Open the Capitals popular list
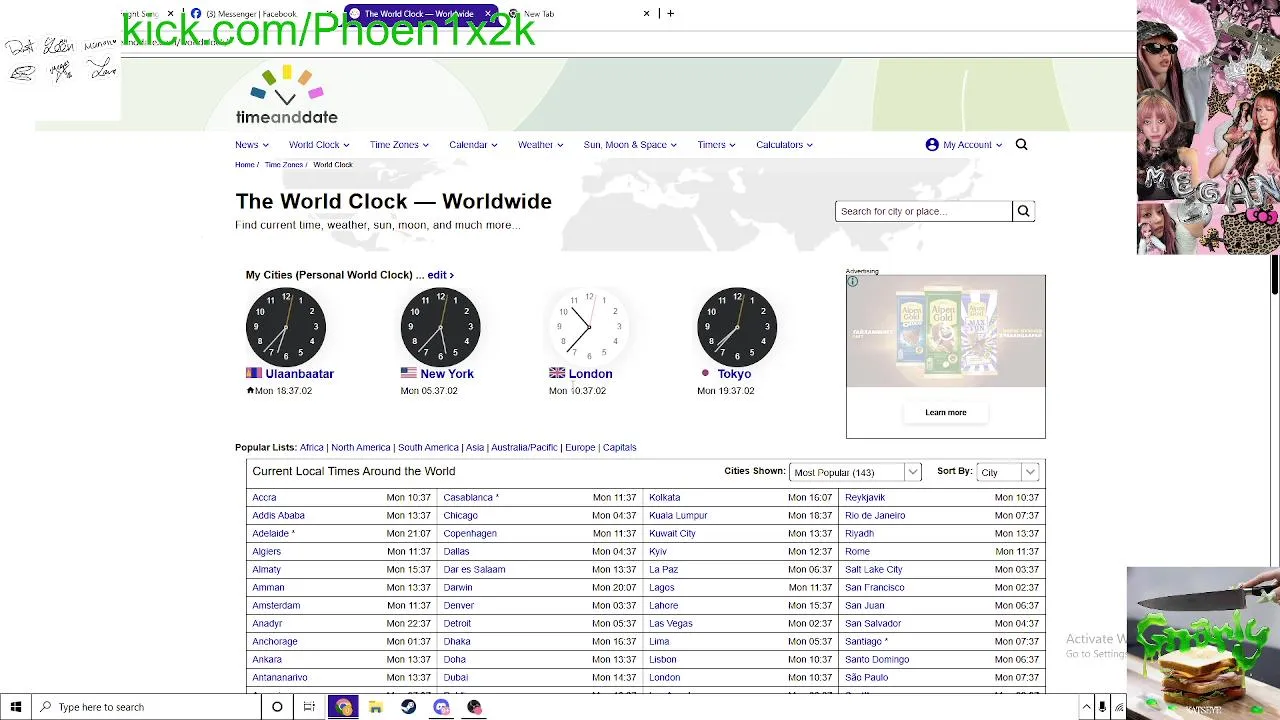This screenshot has width=1280, height=720. pyautogui.click(x=620, y=447)
